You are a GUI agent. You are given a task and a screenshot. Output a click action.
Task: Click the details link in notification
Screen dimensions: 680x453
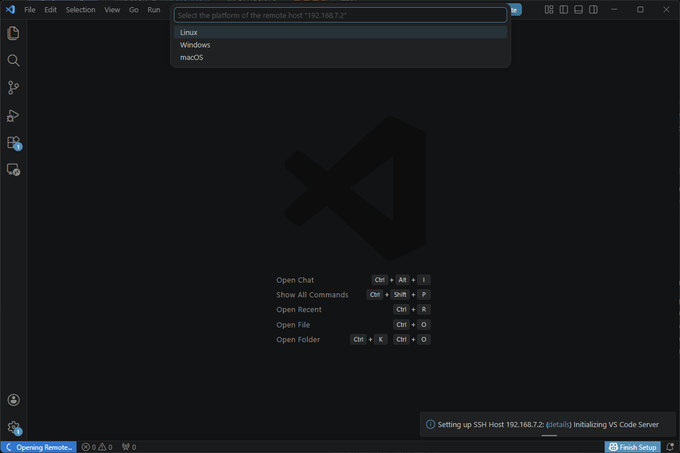(559, 424)
